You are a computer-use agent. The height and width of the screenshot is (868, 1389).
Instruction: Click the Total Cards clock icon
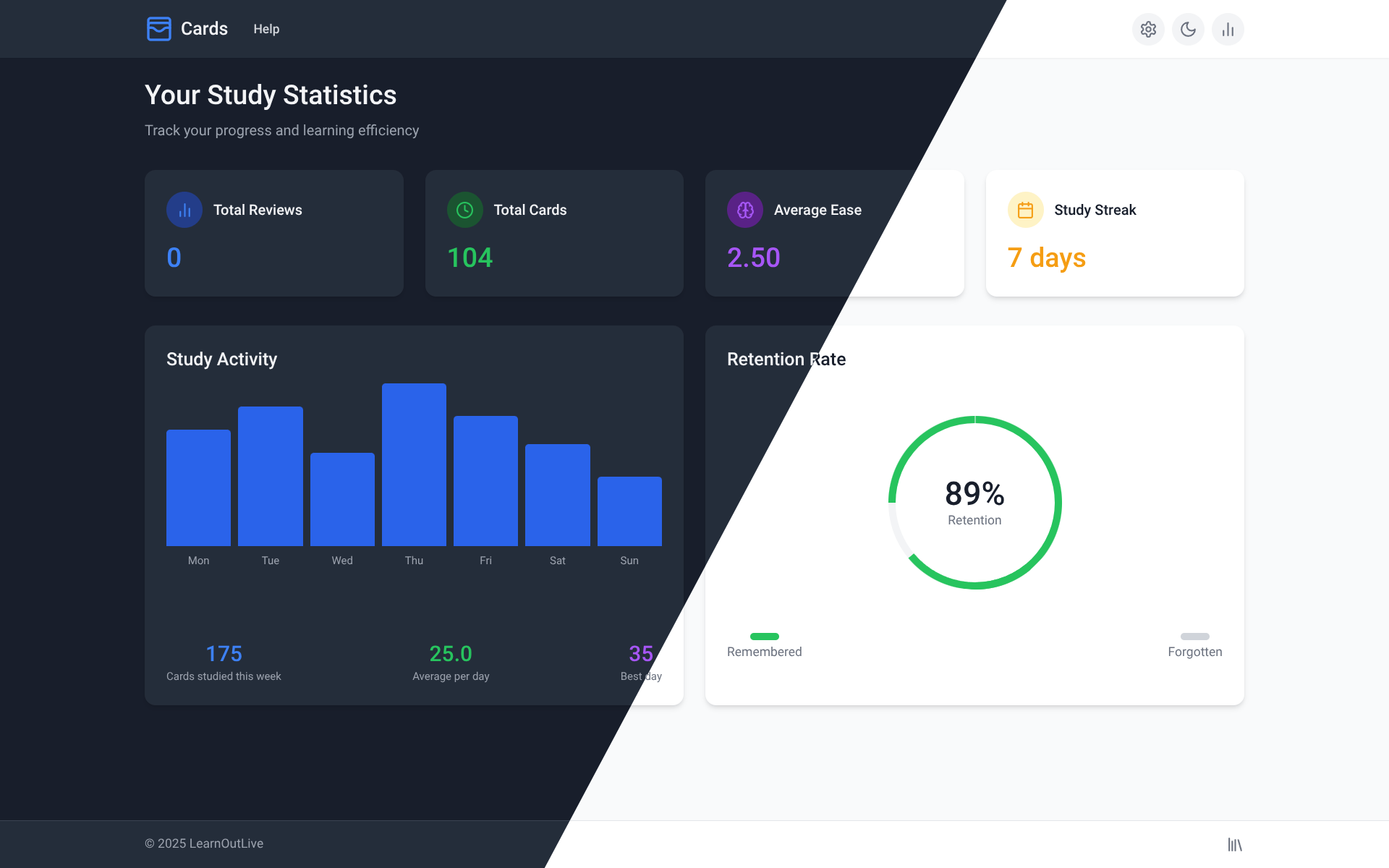coord(464,210)
